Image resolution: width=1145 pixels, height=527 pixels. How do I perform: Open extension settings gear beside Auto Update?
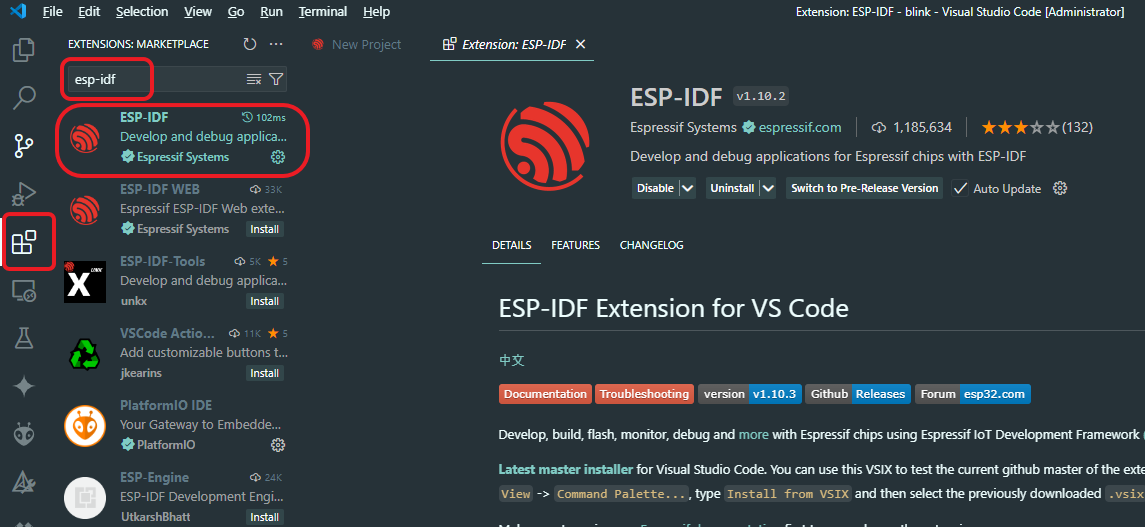click(1060, 188)
